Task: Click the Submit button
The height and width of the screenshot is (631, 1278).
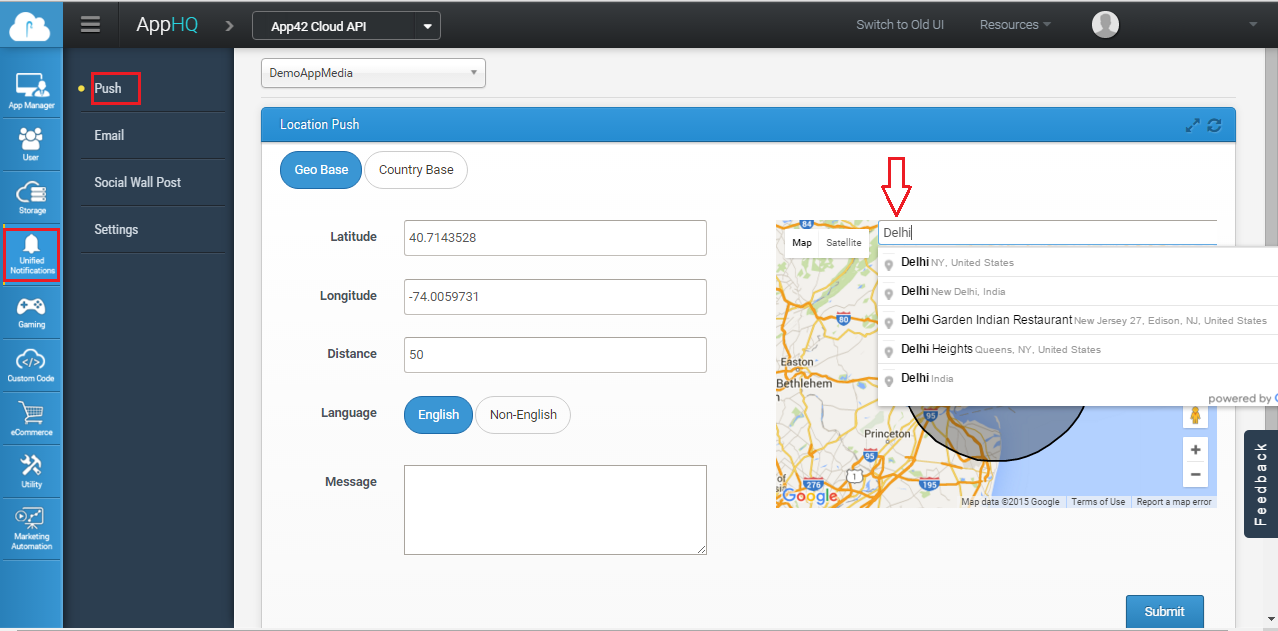Action: coord(1164,611)
